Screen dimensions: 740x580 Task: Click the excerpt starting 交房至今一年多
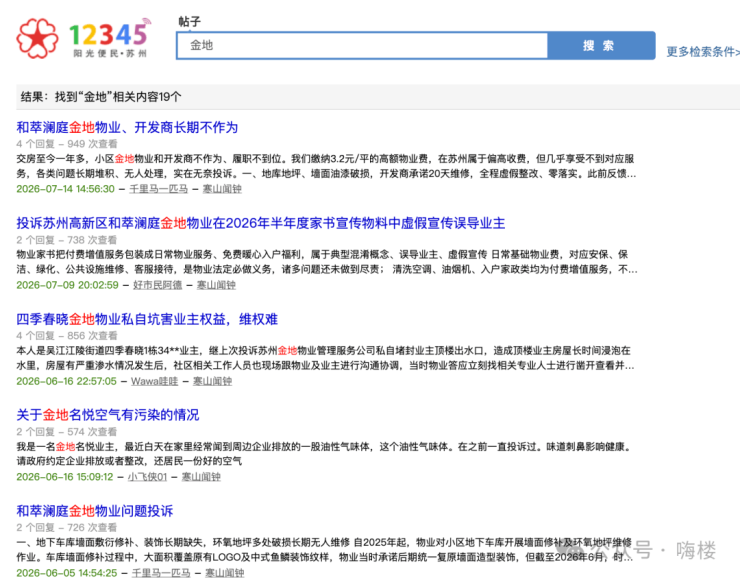pos(326,166)
